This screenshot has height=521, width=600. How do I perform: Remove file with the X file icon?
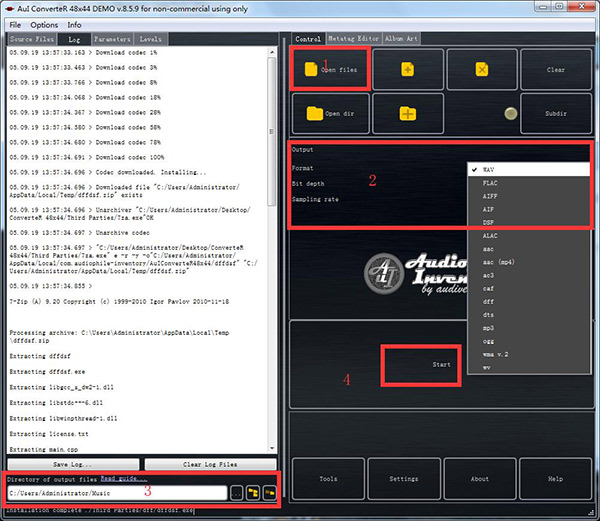pyautogui.click(x=482, y=69)
